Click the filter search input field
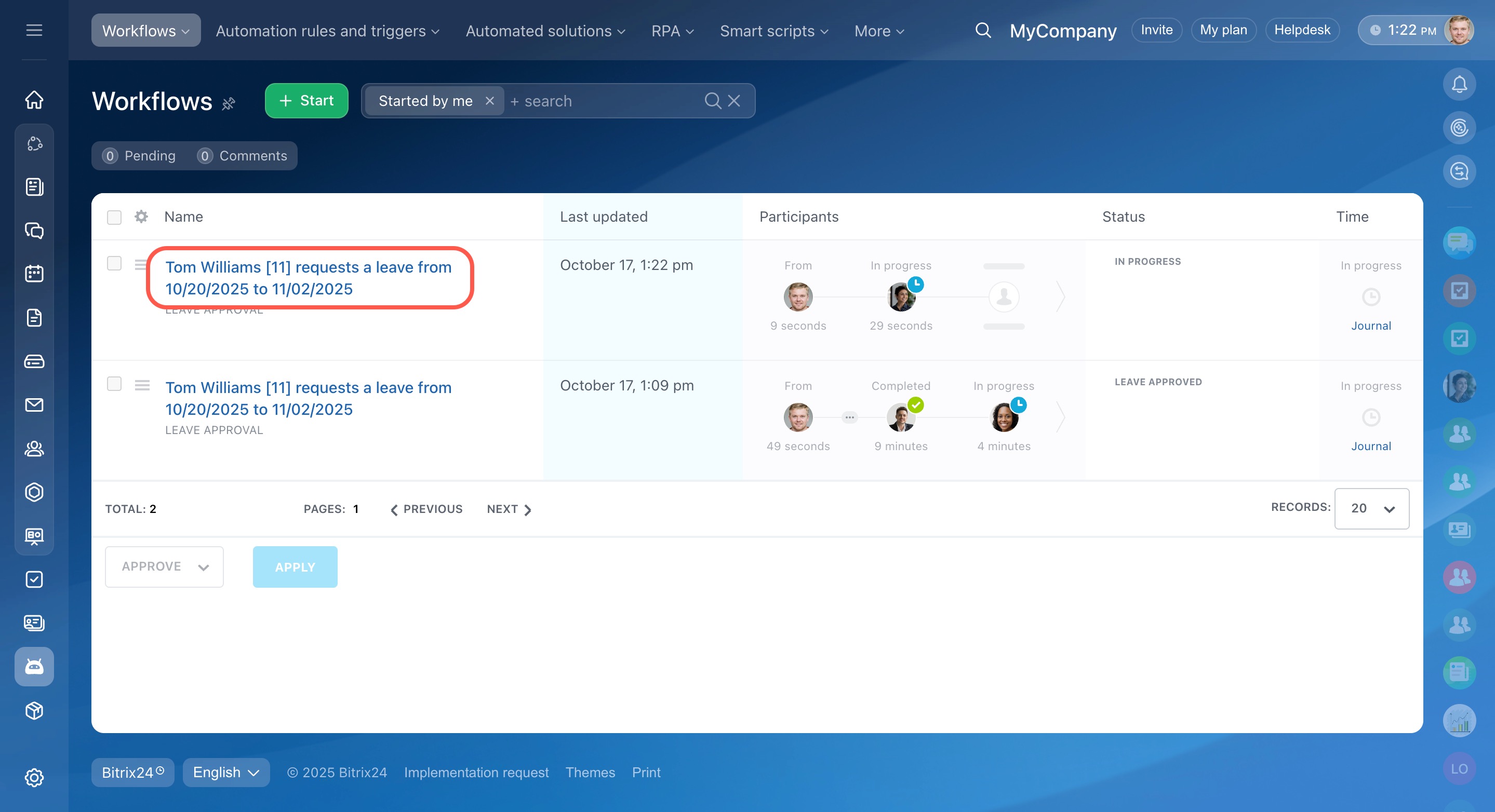 604,101
